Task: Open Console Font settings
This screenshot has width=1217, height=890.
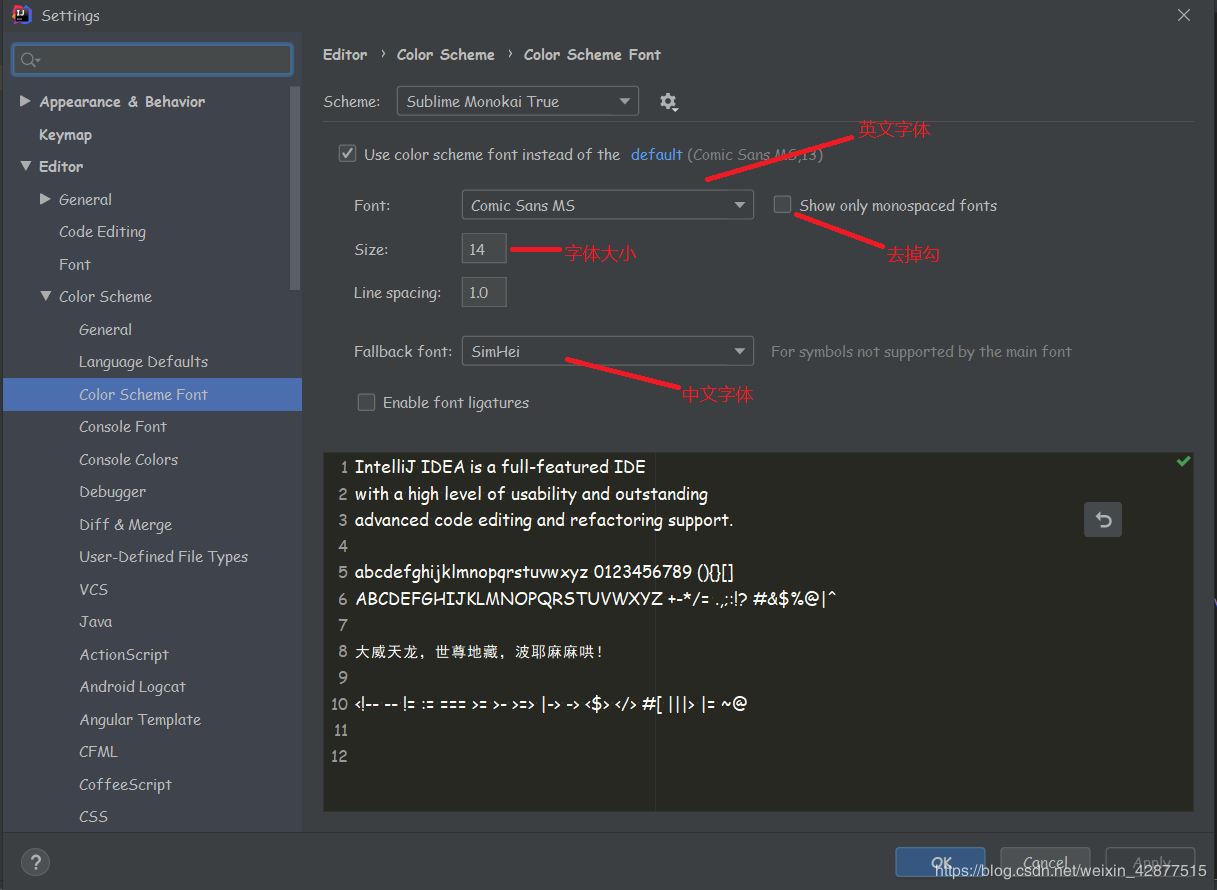Action: [x=123, y=426]
